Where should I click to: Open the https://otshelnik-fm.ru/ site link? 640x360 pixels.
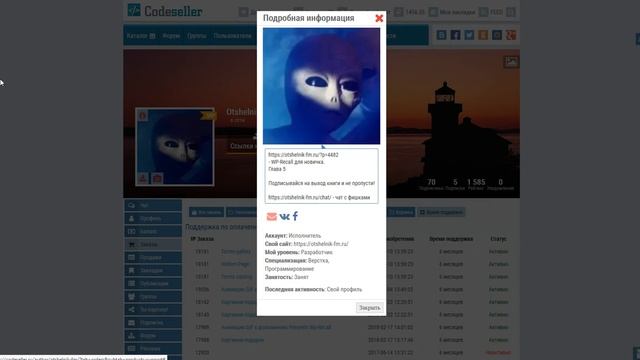click(321, 244)
